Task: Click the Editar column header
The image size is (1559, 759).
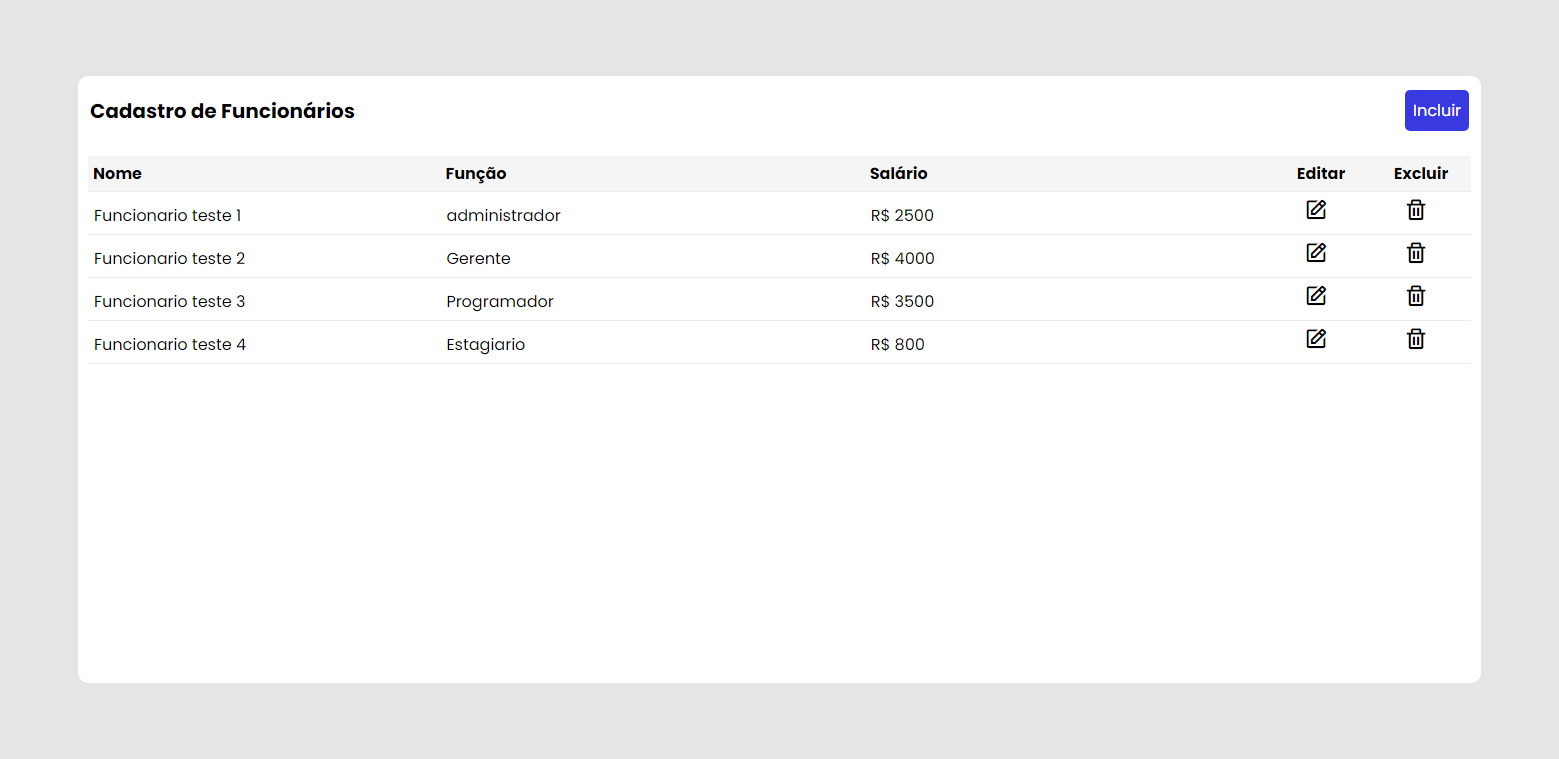Action: pos(1321,174)
